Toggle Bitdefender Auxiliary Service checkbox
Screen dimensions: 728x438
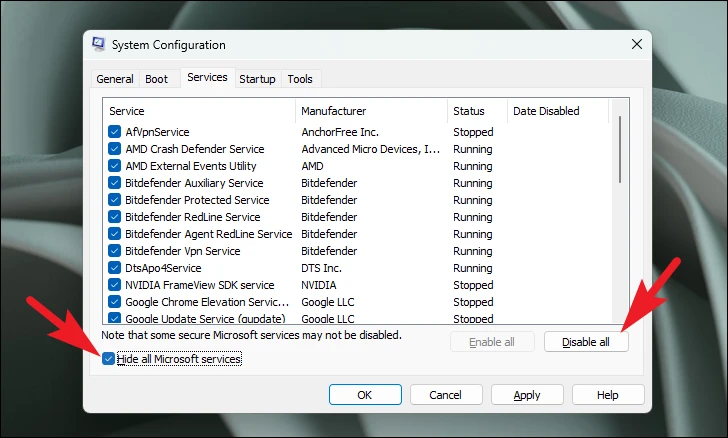coord(114,183)
